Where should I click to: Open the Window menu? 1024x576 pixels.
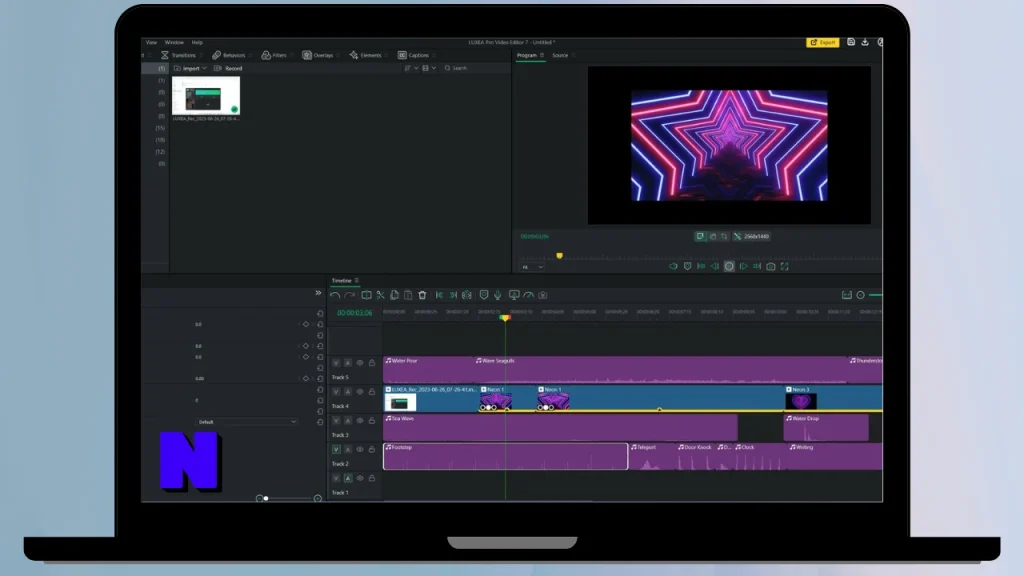(174, 42)
